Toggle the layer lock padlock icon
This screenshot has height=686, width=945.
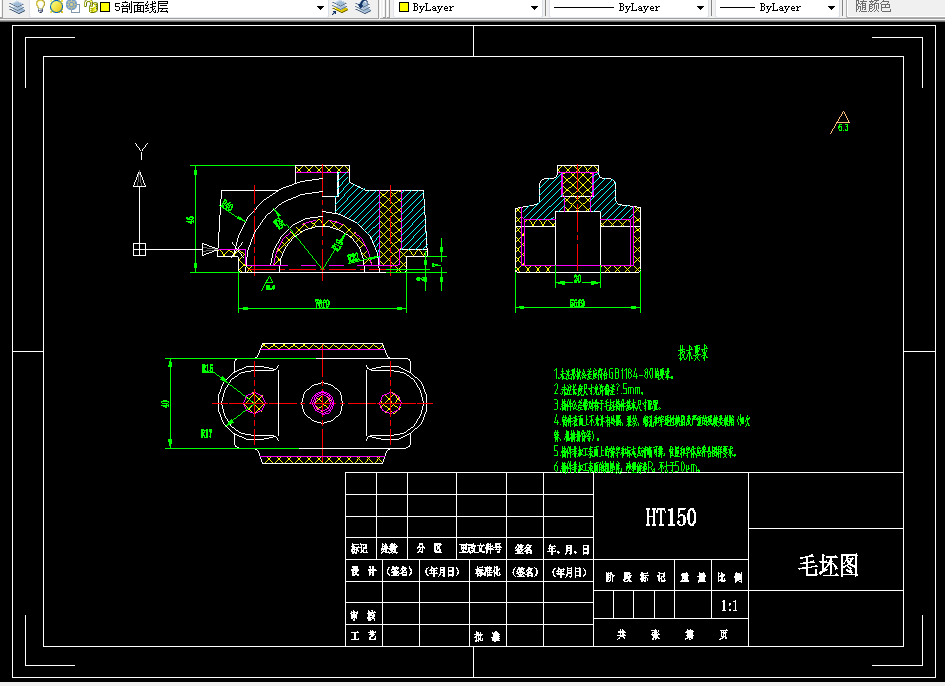click(90, 7)
